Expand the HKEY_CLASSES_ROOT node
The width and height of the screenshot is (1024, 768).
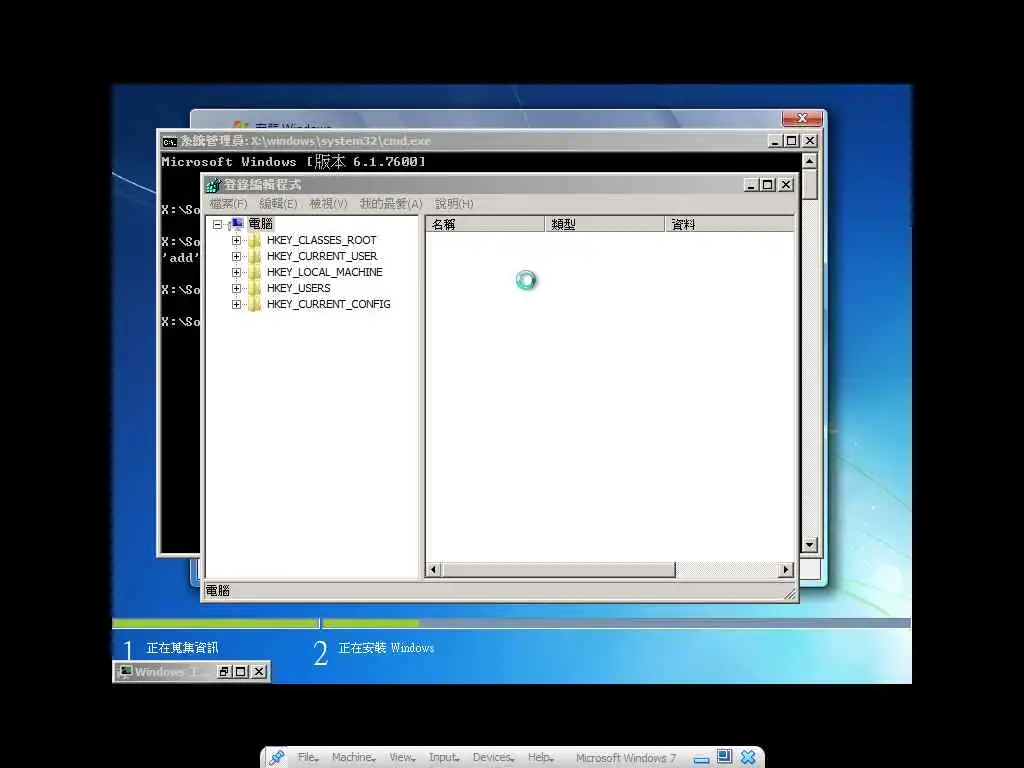(236, 240)
